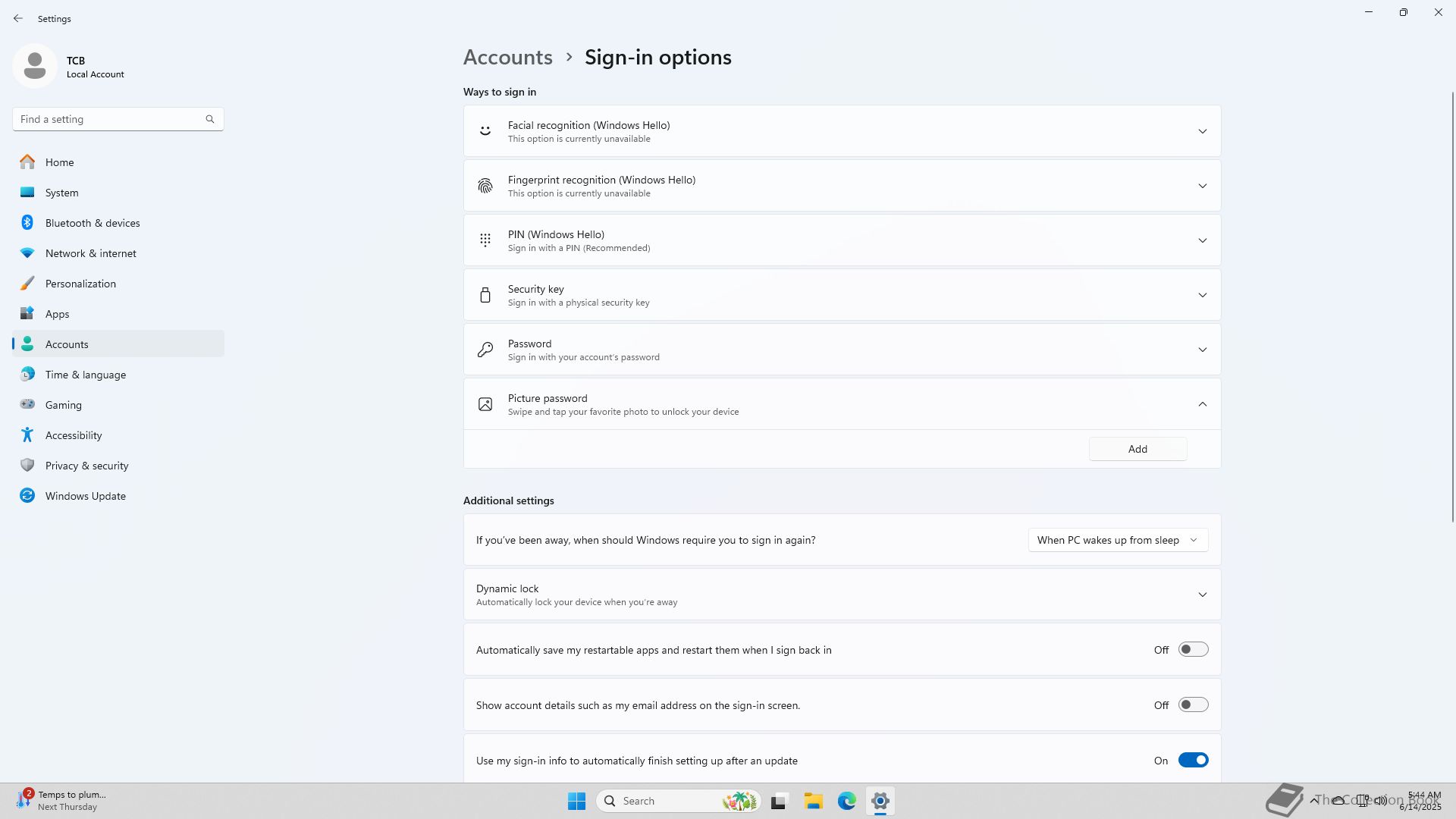Open File Explorer from the taskbar

813,801
